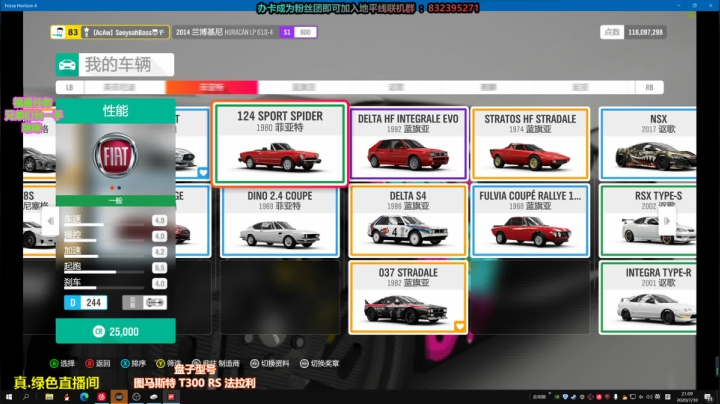
Task: Click the NVIDIA tray icon
Action: [557, 397]
